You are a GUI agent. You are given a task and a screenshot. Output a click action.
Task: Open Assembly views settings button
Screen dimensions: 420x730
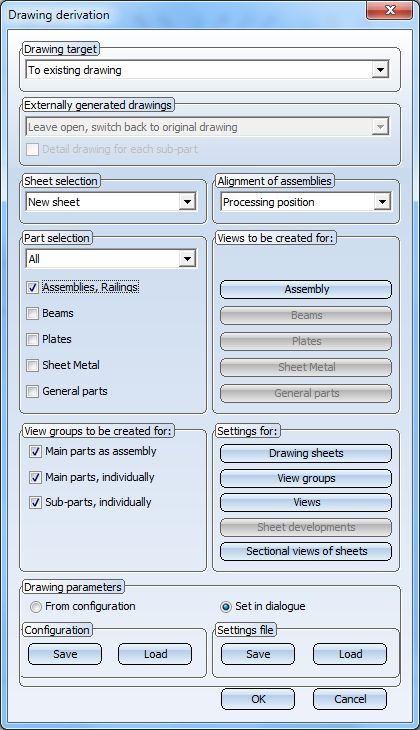coord(306,290)
